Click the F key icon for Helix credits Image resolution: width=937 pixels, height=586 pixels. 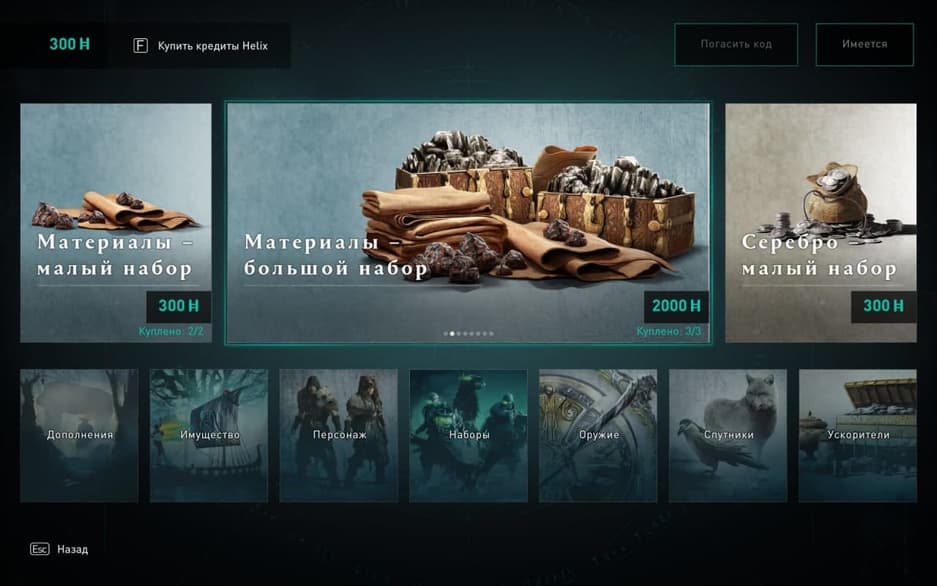pos(140,45)
